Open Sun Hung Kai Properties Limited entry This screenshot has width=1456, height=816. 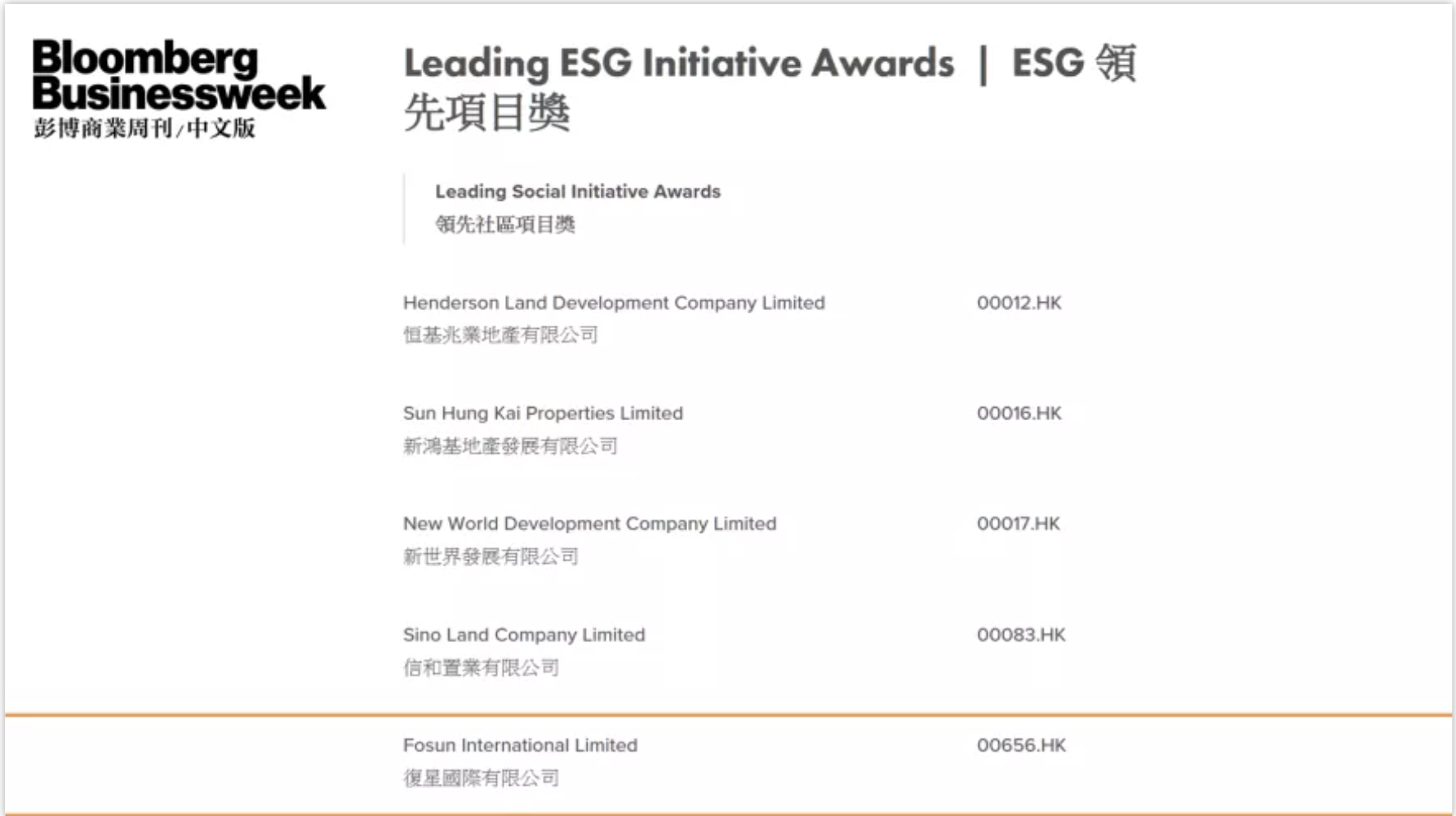coord(543,414)
